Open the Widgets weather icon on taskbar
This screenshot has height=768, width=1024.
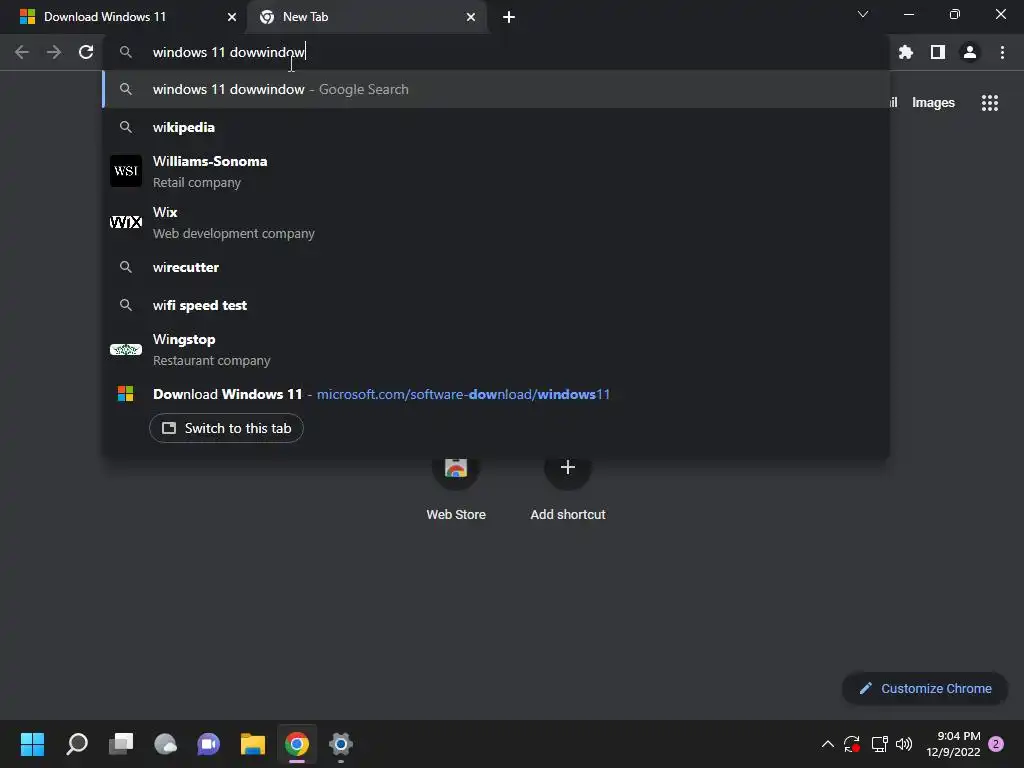[165, 744]
